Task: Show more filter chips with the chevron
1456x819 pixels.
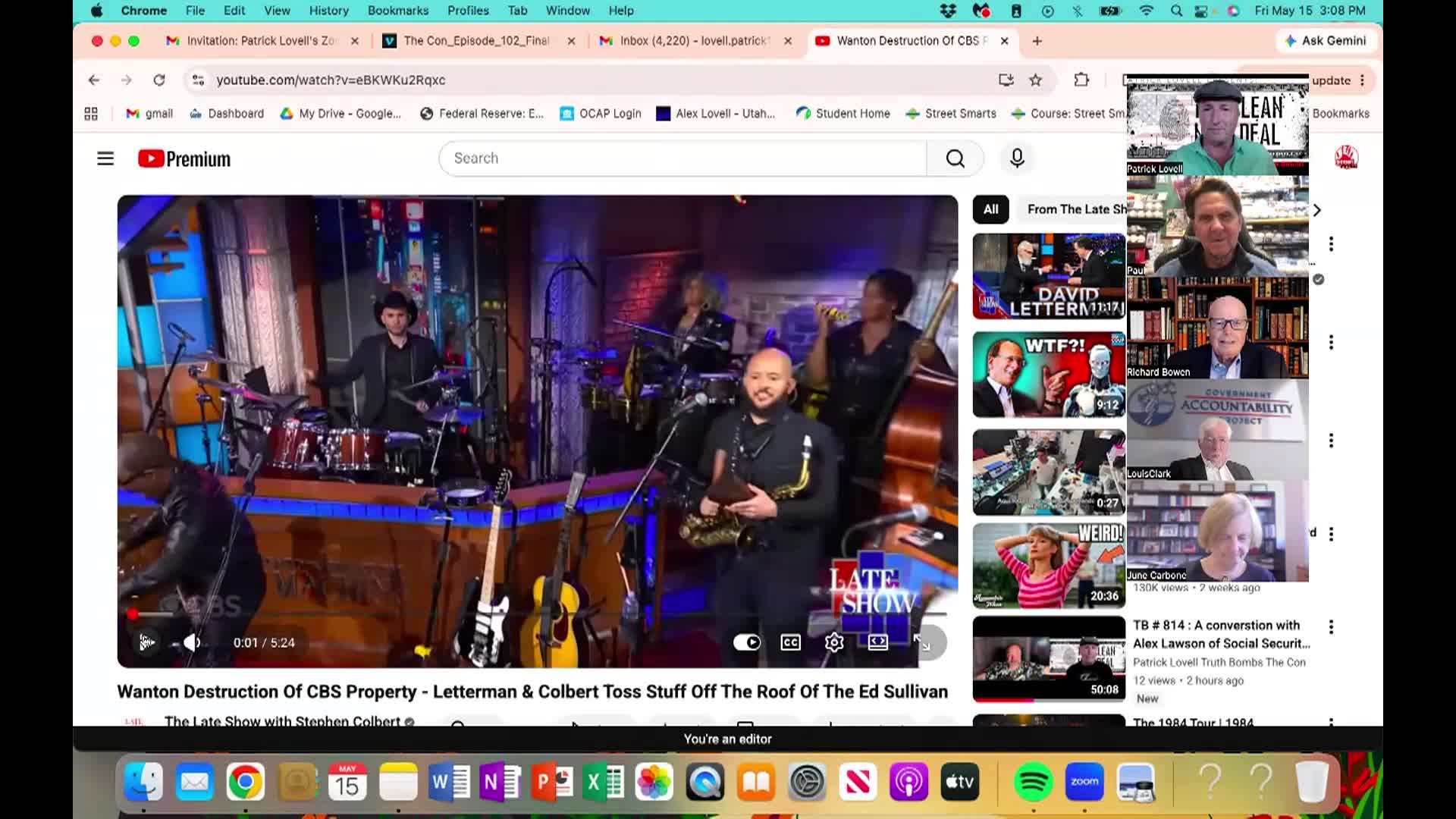Action: pos(1317,210)
